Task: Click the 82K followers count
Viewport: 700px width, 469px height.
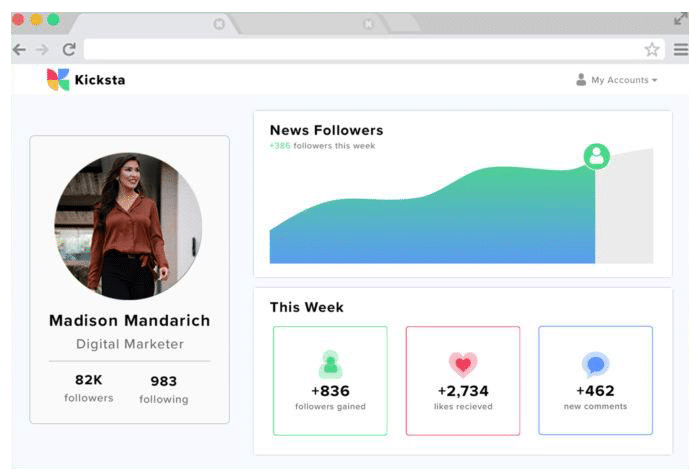Action: click(x=88, y=380)
